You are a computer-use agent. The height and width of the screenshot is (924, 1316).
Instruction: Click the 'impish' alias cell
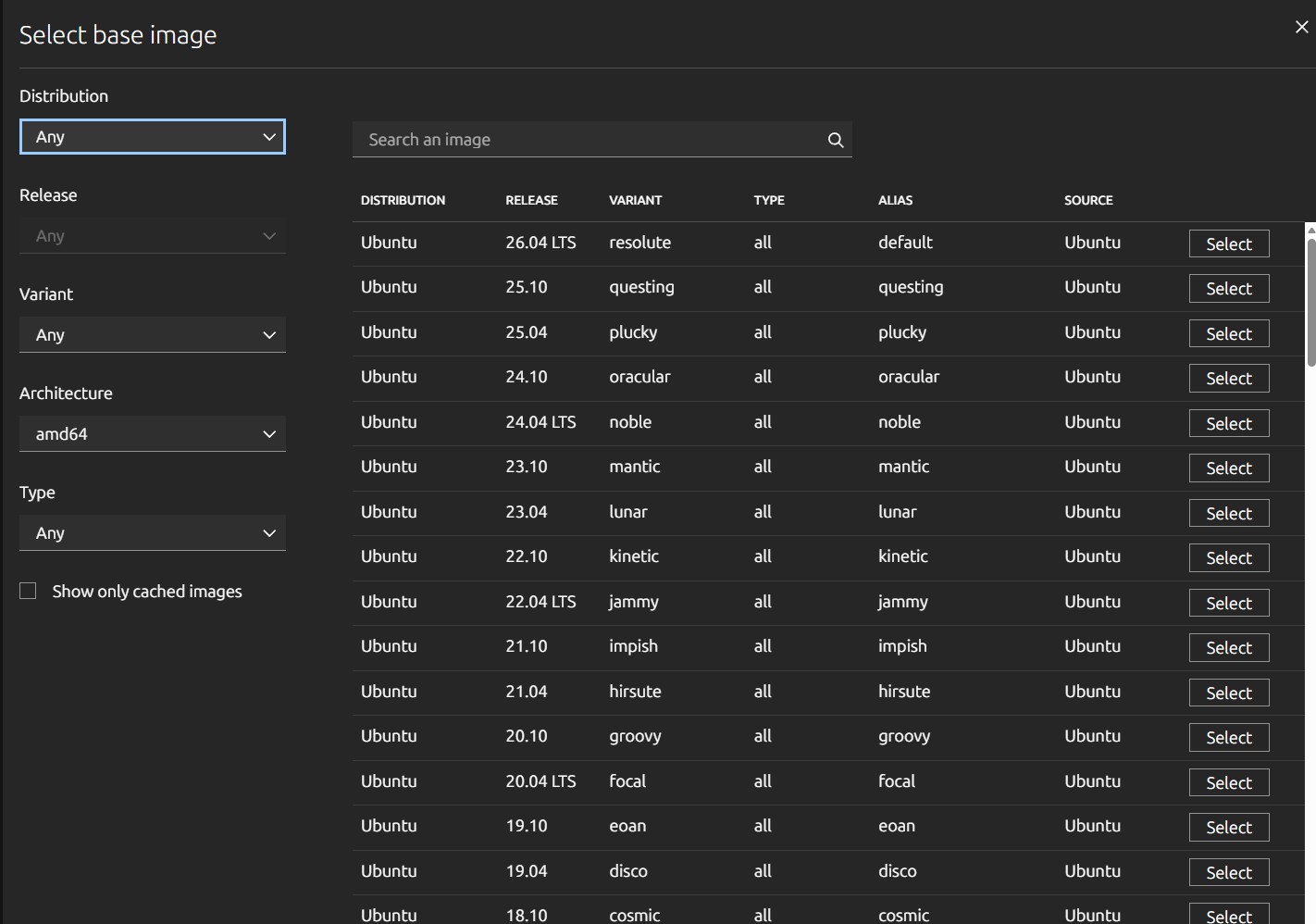(902, 646)
